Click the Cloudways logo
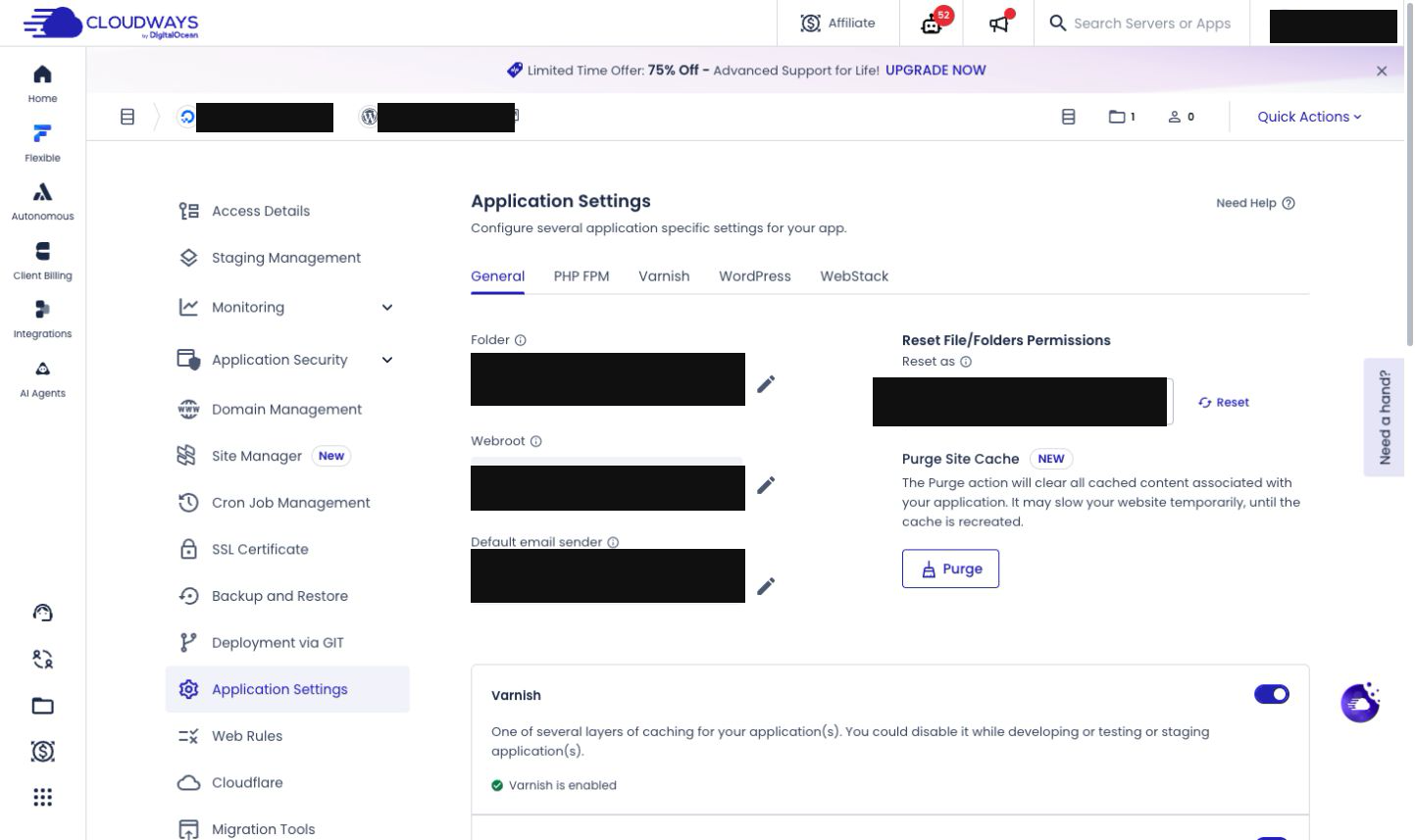 (x=111, y=23)
